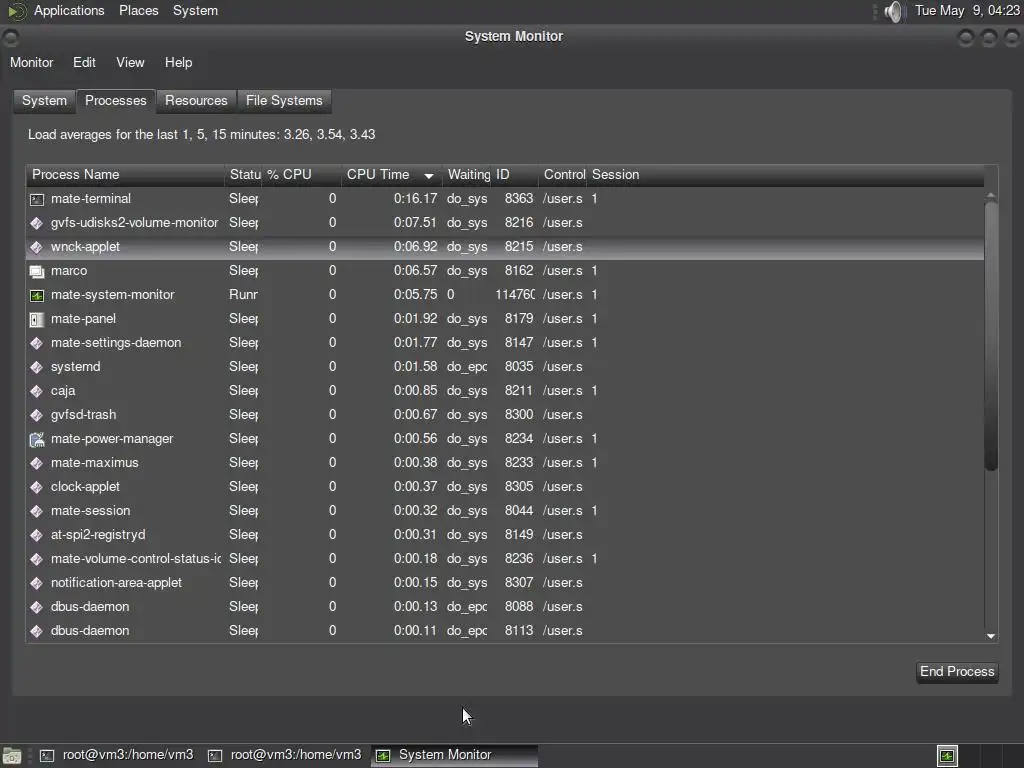Click the MATE logo icon beside Applications
The image size is (1024, 768).
tap(16, 11)
